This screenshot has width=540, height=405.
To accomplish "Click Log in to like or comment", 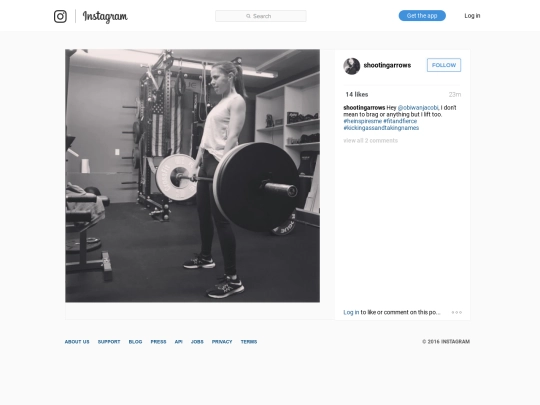I will [x=351, y=312].
